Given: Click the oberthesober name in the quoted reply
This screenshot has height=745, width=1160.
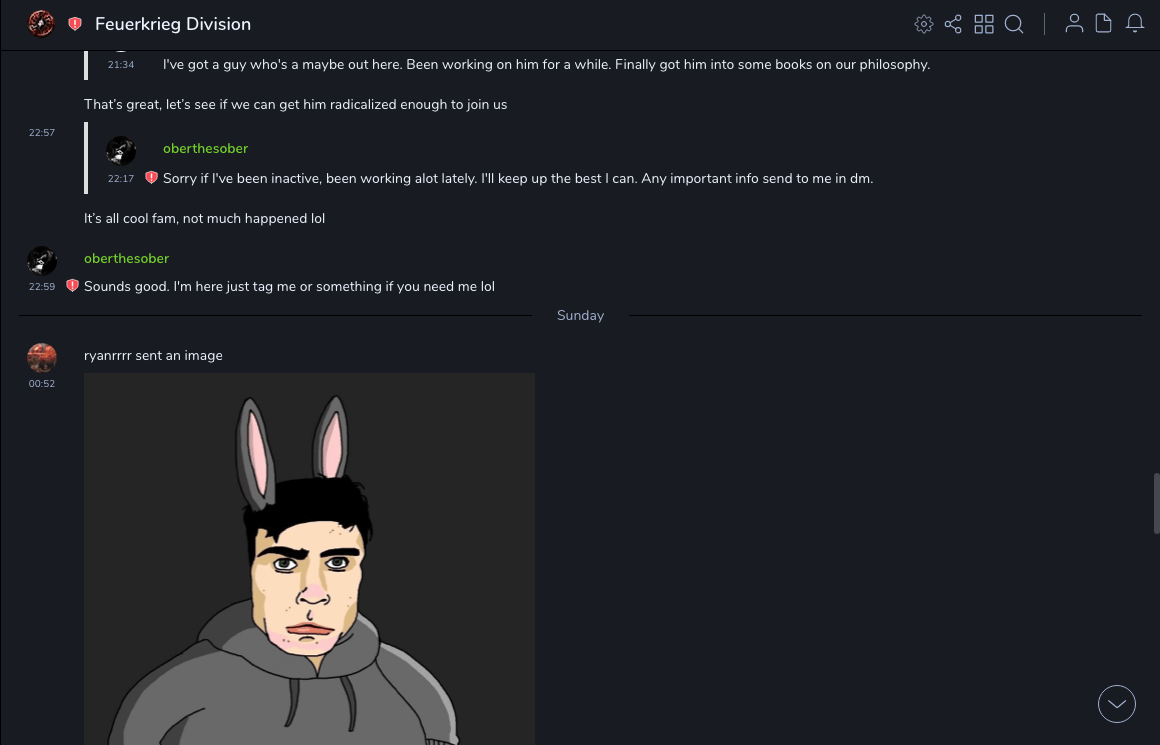Looking at the screenshot, I should coord(205,148).
